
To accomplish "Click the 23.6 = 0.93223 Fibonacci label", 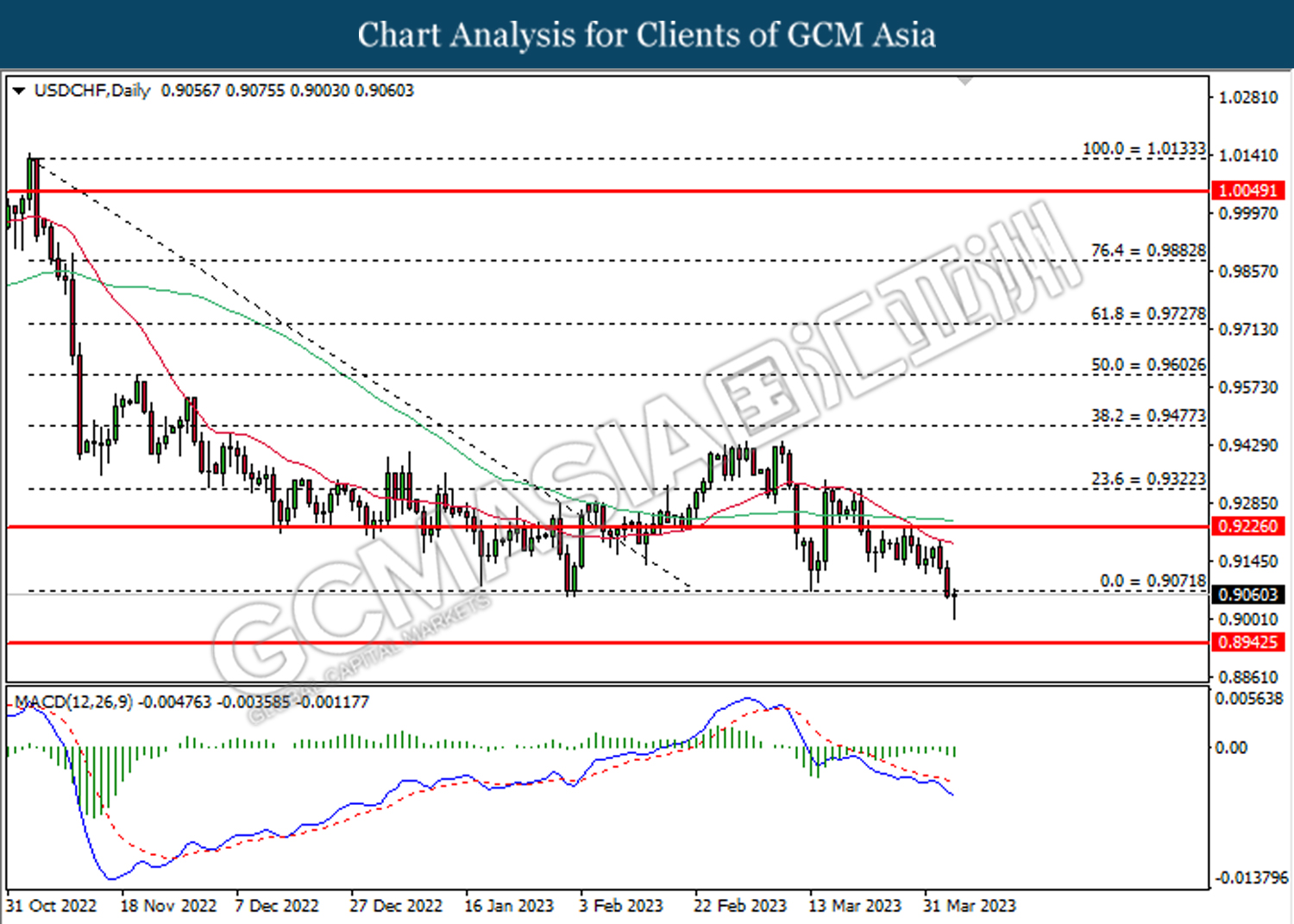I will coord(1147,479).
